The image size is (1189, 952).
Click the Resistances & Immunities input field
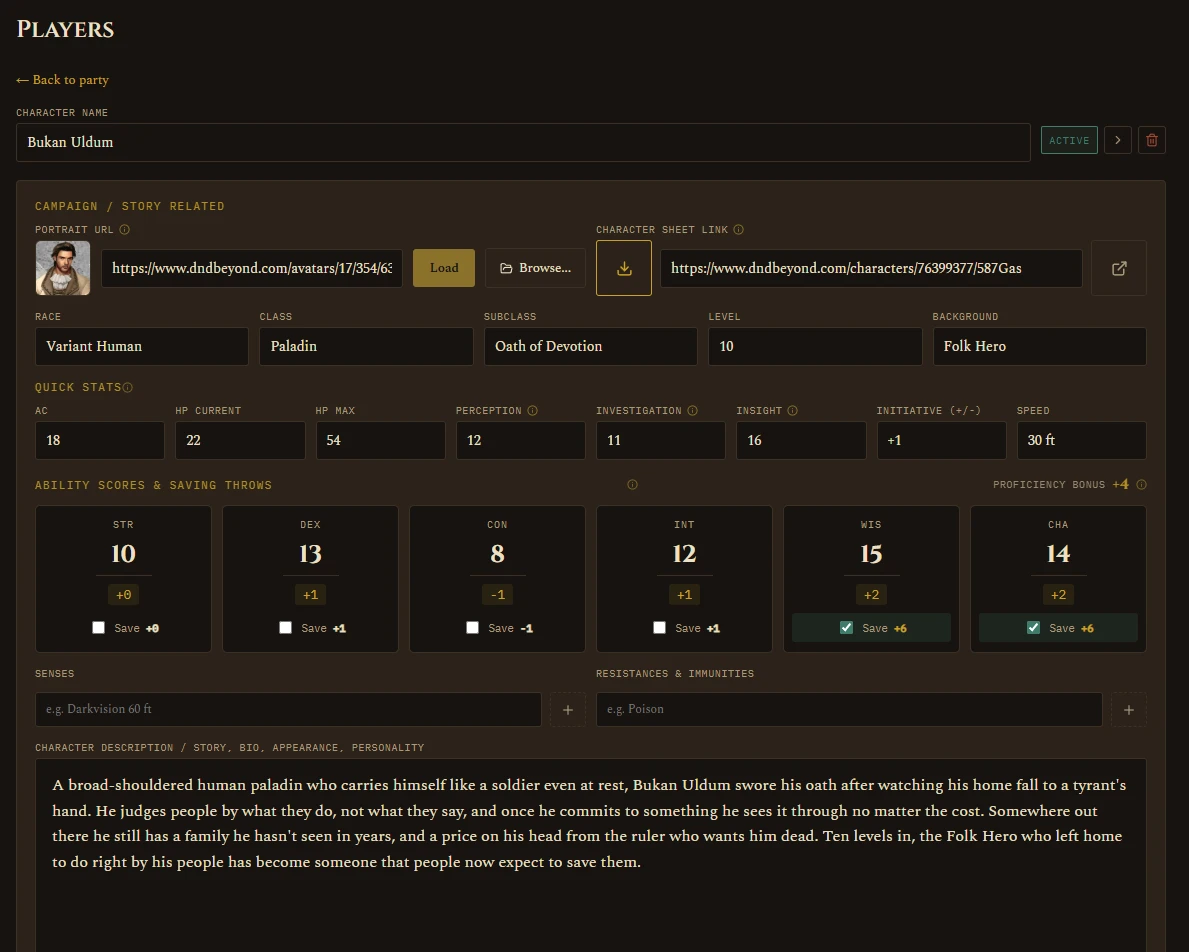point(849,710)
